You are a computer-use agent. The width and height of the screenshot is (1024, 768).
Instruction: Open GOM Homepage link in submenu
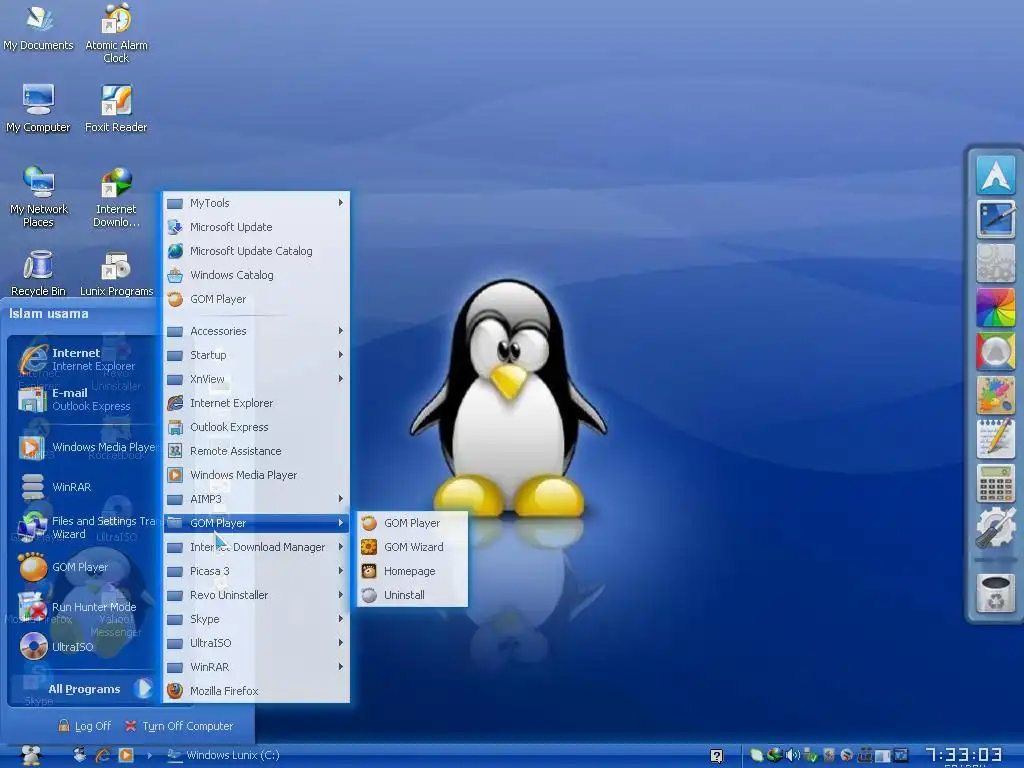[412, 571]
